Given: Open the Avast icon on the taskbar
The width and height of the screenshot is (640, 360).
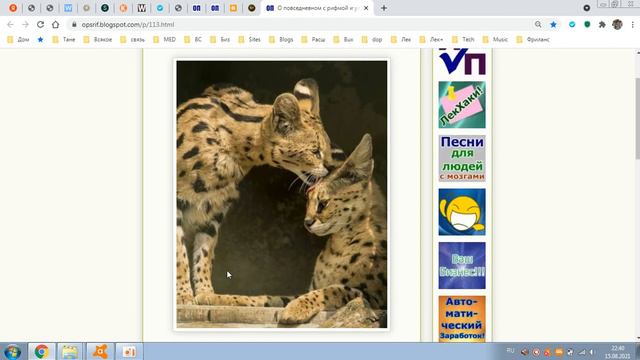Looking at the screenshot, I should pos(100,351).
